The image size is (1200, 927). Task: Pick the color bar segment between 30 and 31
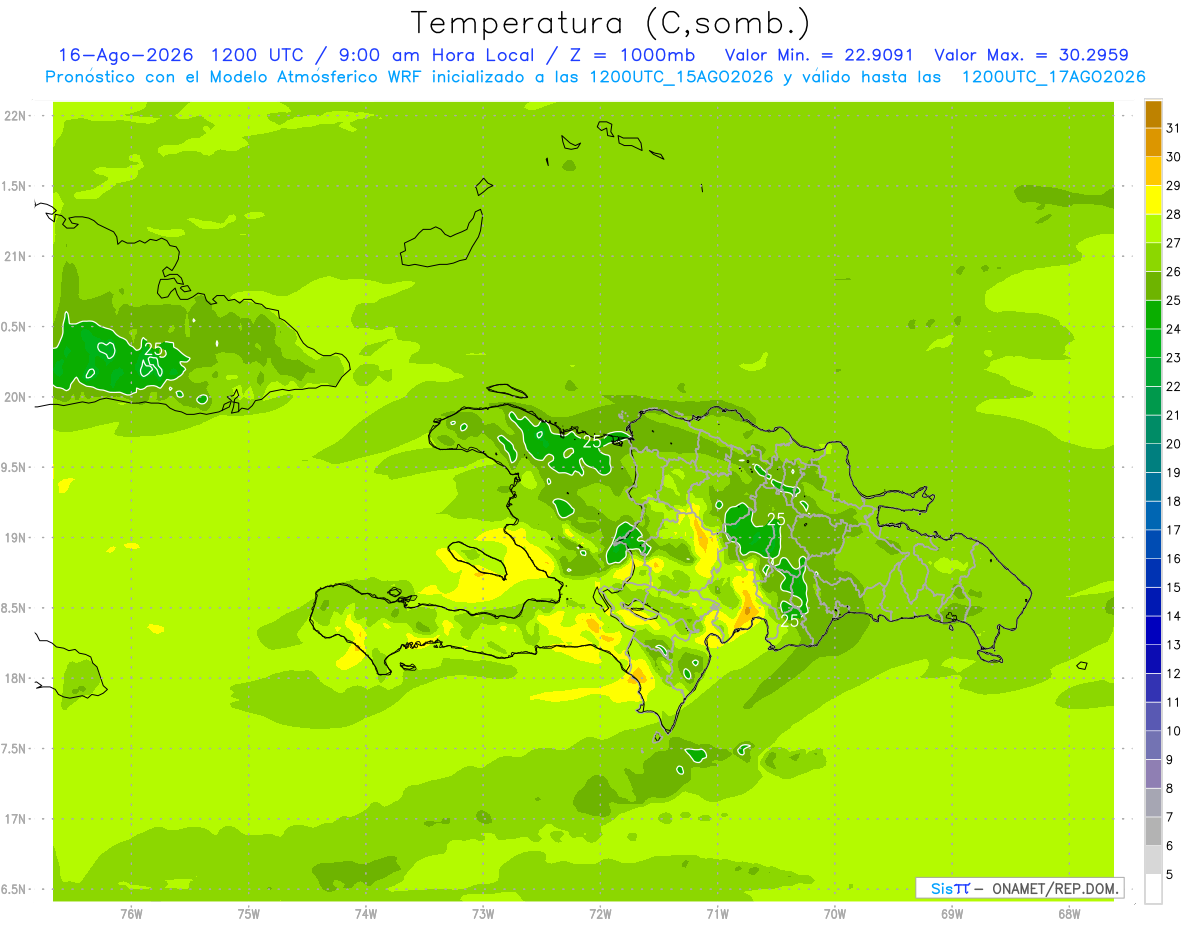pyautogui.click(x=1153, y=143)
